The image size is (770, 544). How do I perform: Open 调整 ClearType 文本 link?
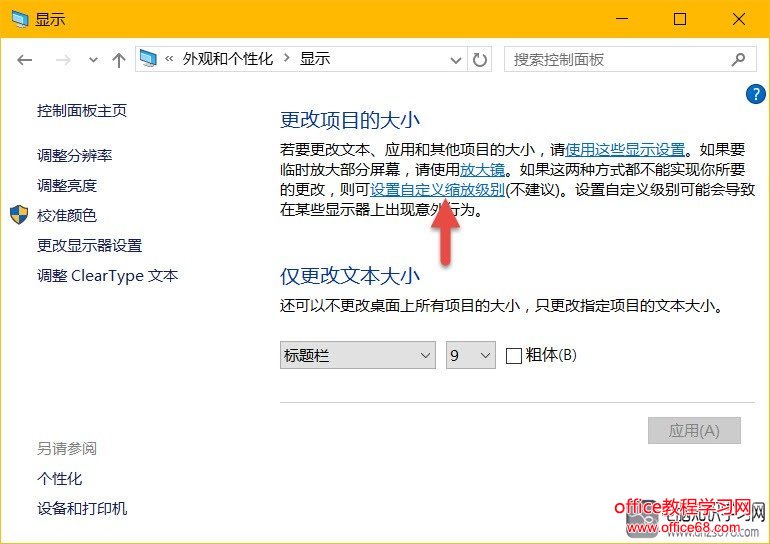coord(108,275)
